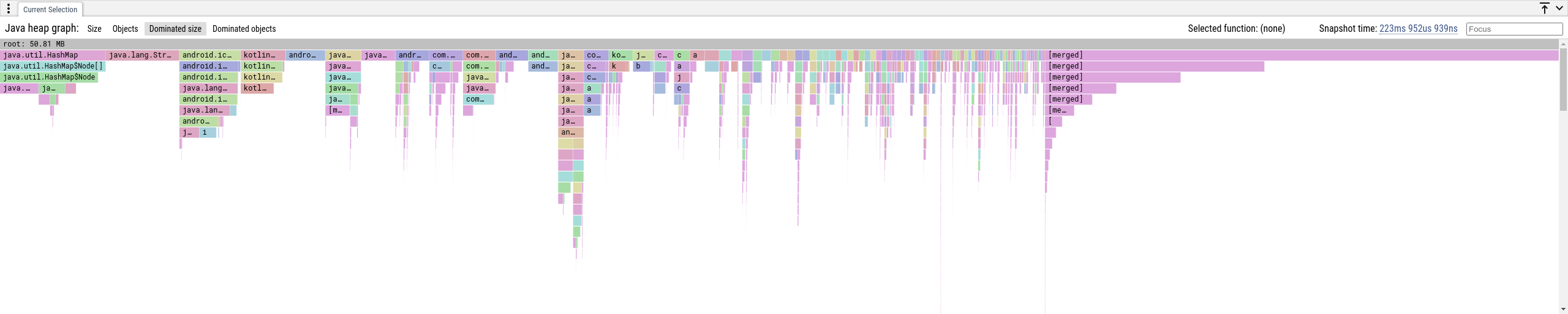Select the Dominated size view mode
The height and width of the screenshot is (314, 1568).
[x=175, y=29]
